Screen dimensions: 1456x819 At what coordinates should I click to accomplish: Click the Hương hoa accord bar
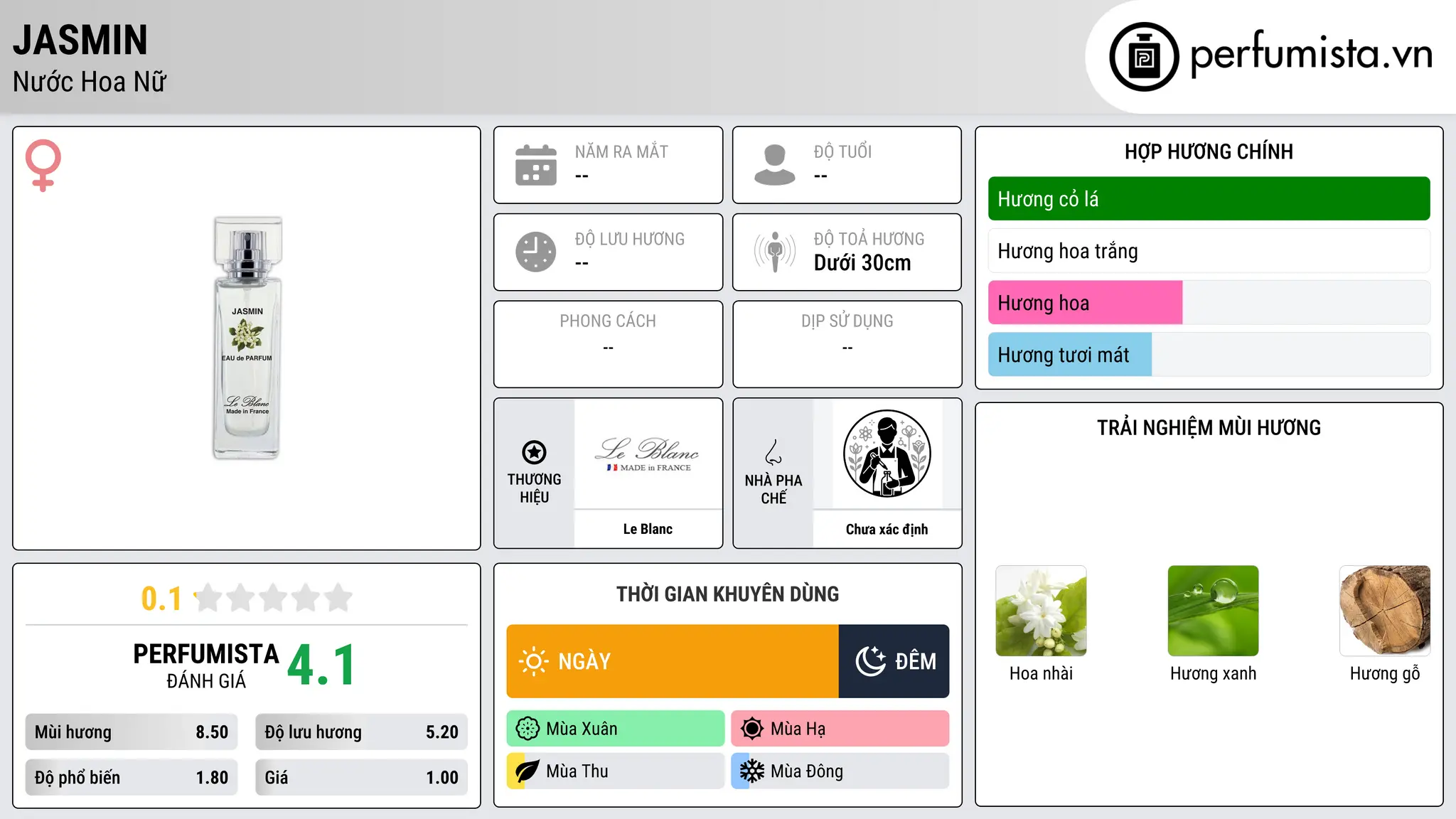pyautogui.click(x=1209, y=303)
